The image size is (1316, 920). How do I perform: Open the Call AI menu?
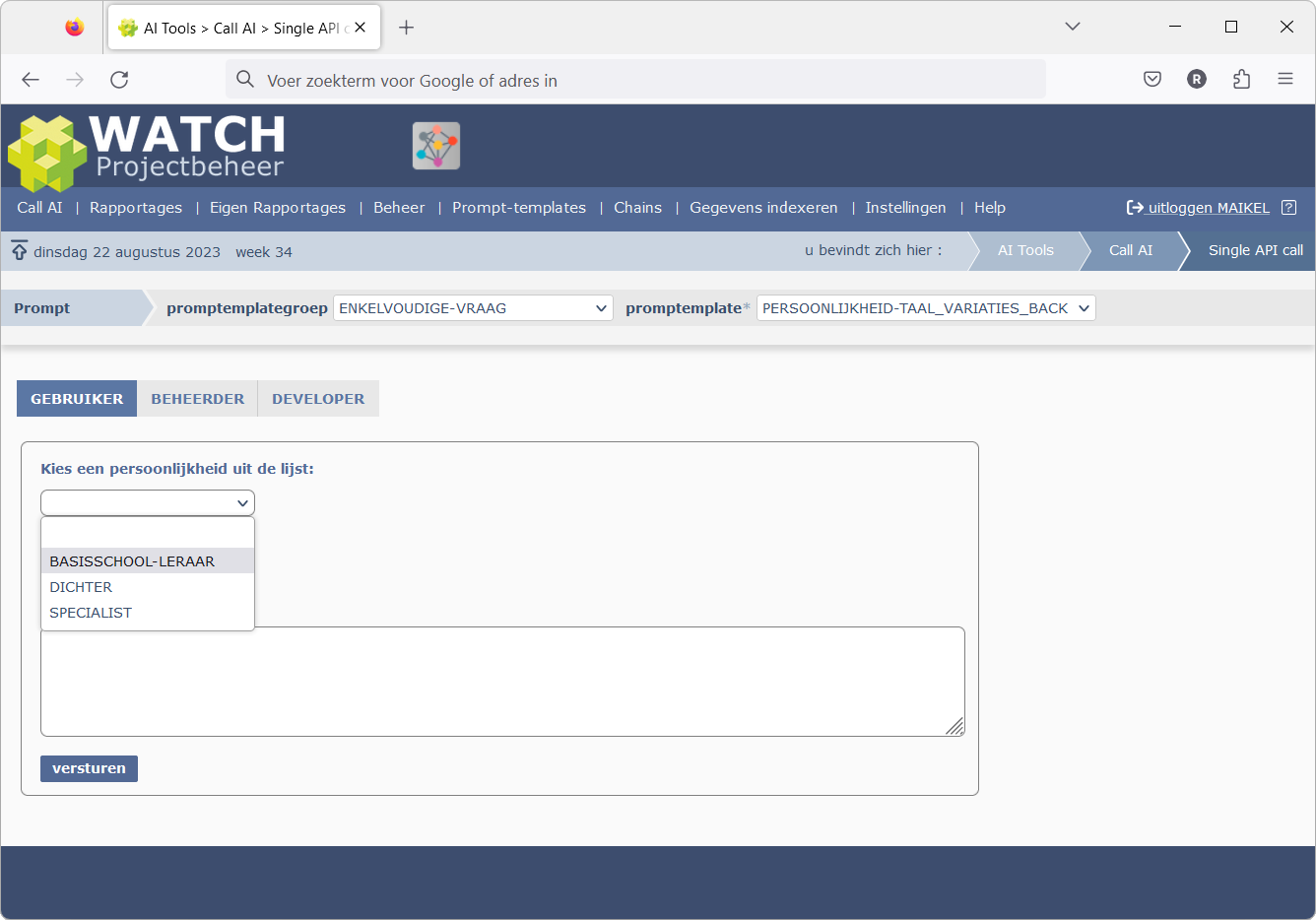pyautogui.click(x=39, y=208)
